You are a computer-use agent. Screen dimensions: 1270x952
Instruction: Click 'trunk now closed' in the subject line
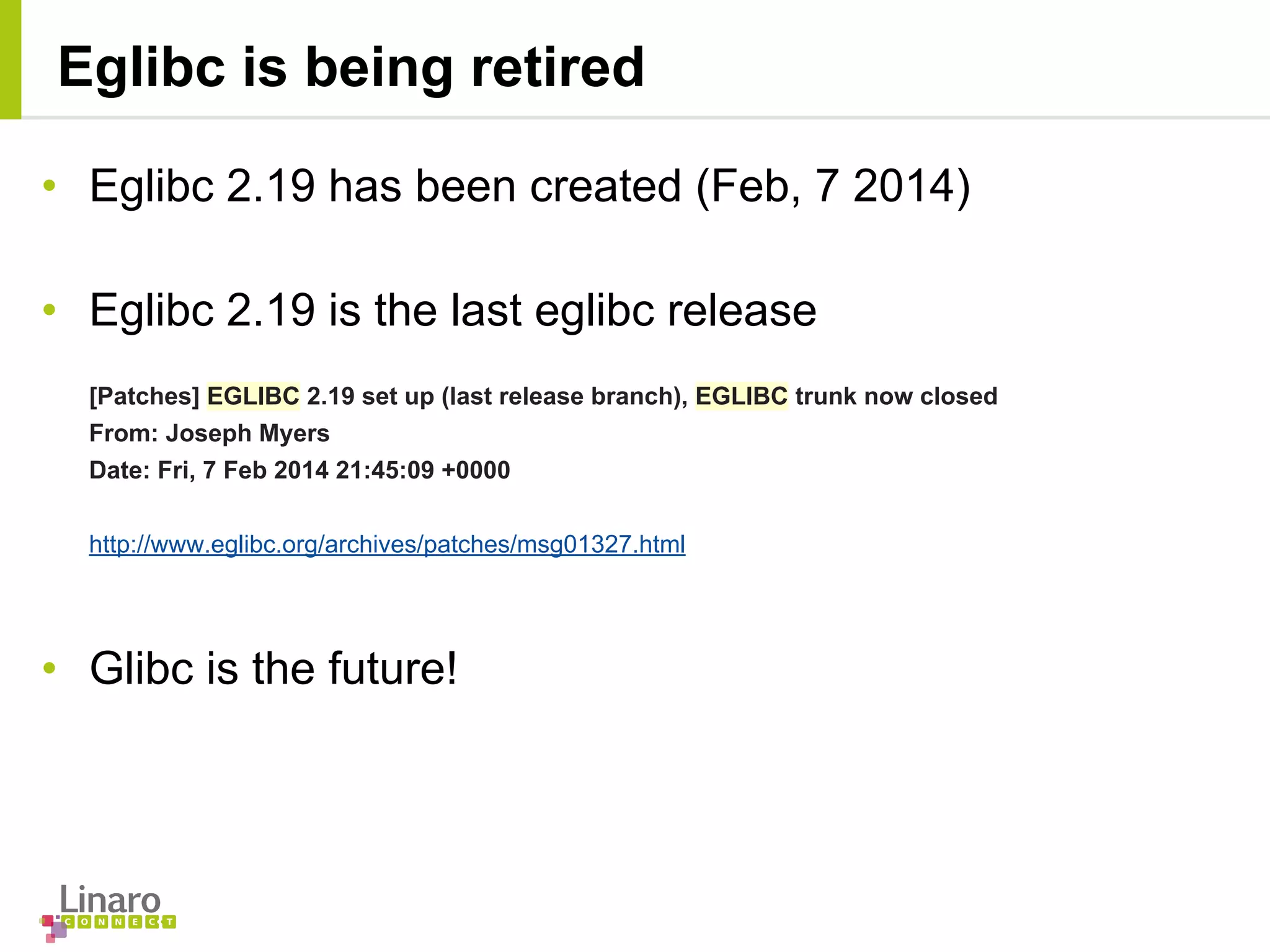[x=896, y=396]
